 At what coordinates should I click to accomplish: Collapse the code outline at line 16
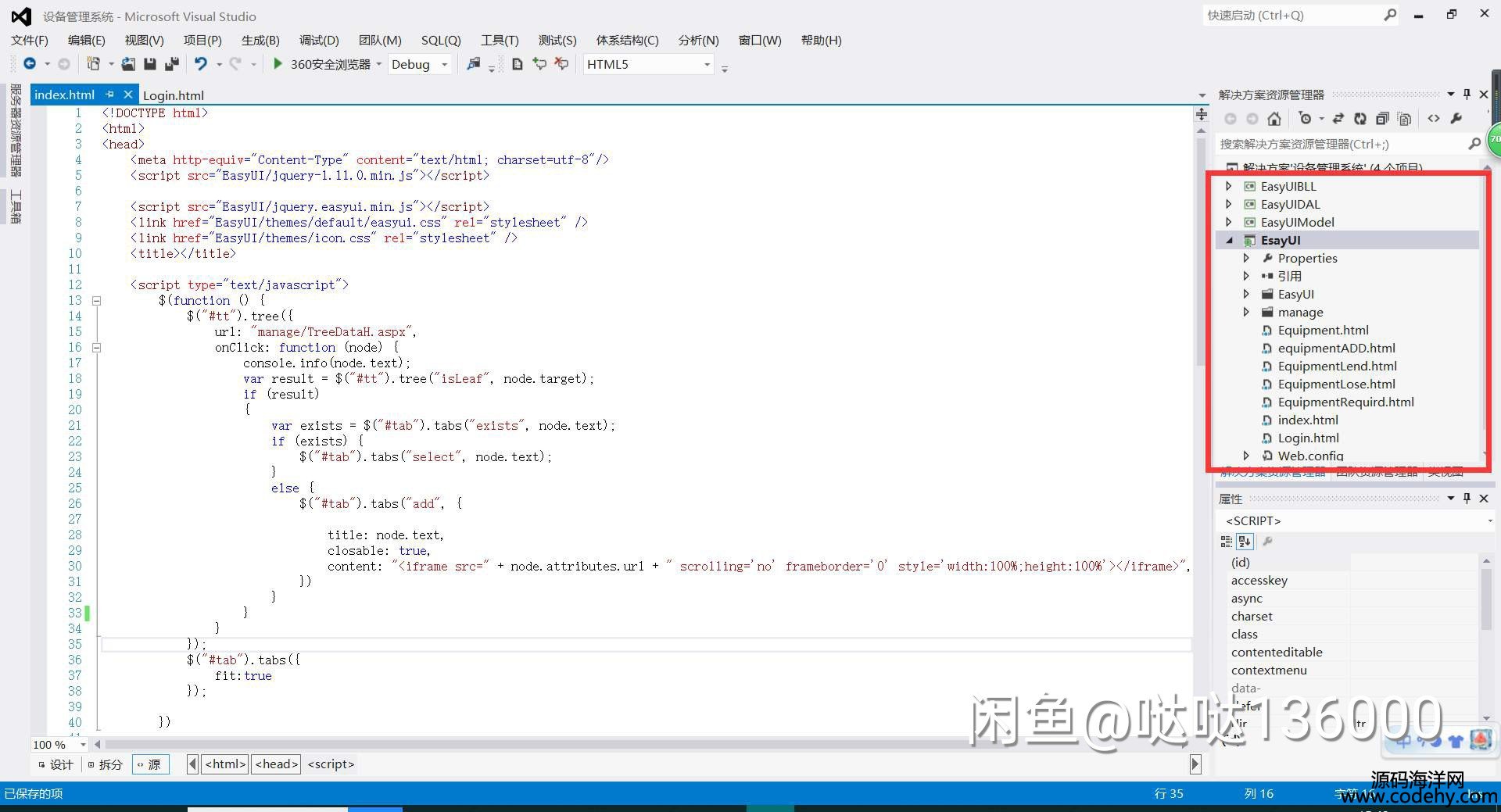96,347
